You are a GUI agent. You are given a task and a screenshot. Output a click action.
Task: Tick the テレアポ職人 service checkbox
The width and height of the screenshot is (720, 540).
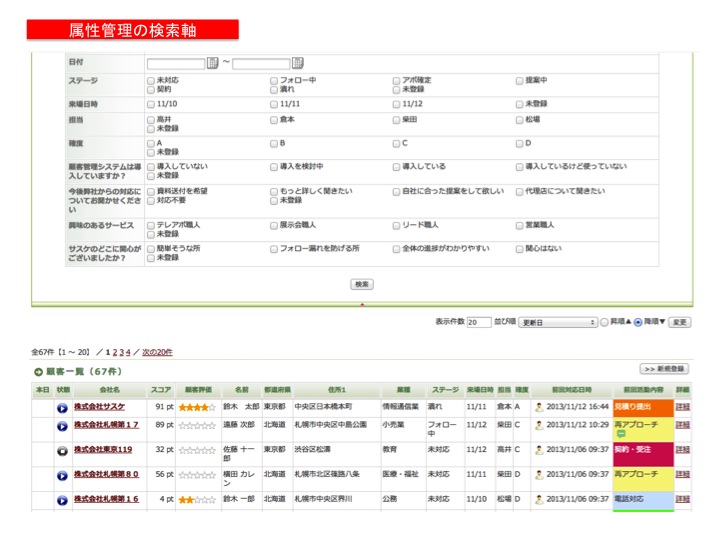coord(151,225)
